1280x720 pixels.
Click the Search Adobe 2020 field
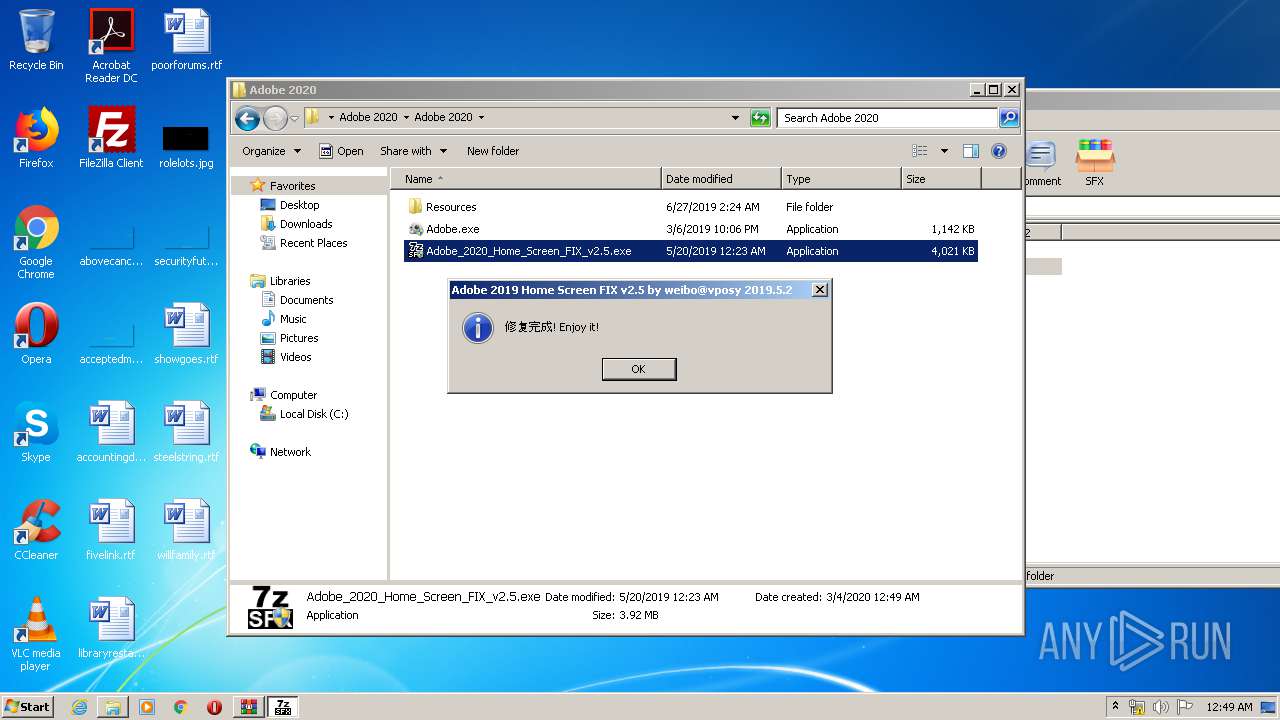pos(887,118)
